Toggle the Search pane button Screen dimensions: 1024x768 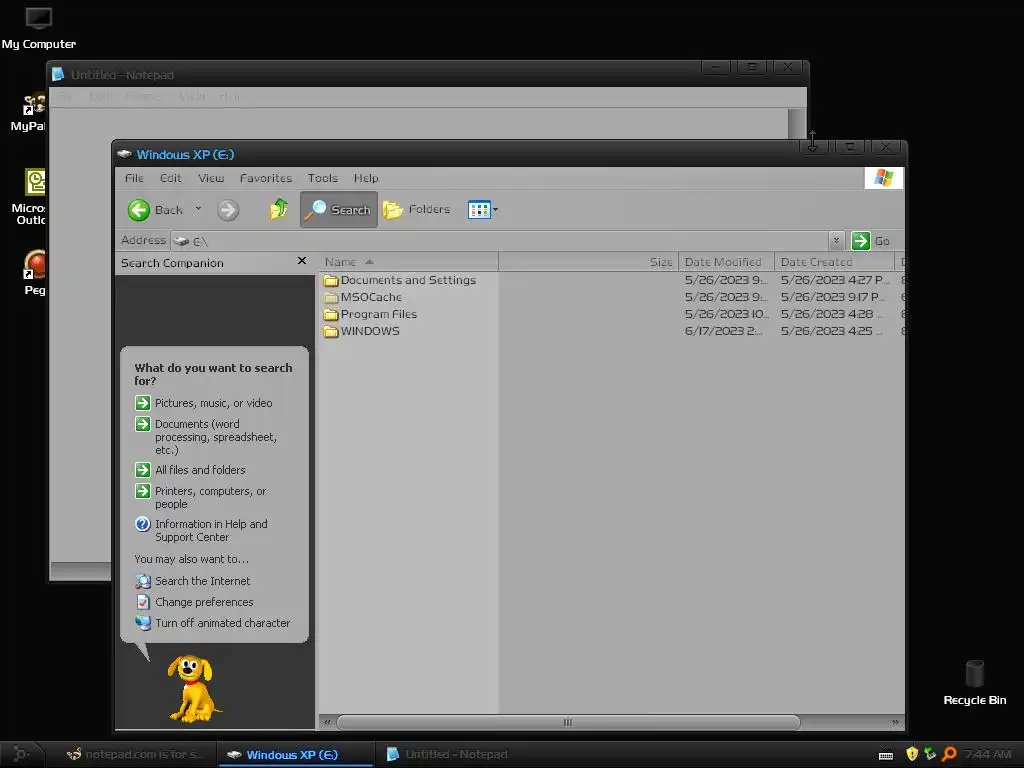(x=338, y=210)
